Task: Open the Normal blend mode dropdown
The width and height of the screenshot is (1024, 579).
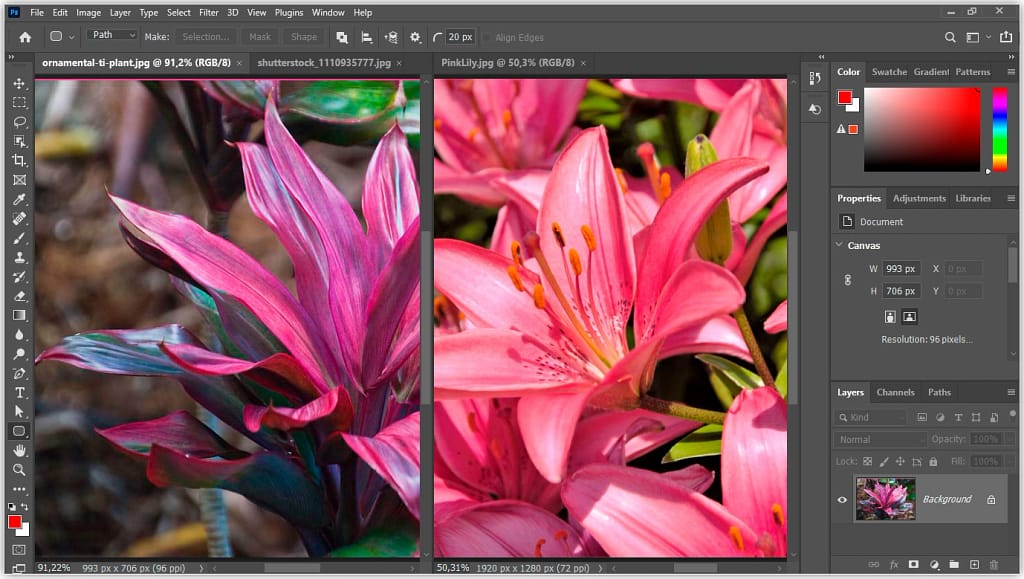Action: (880, 439)
